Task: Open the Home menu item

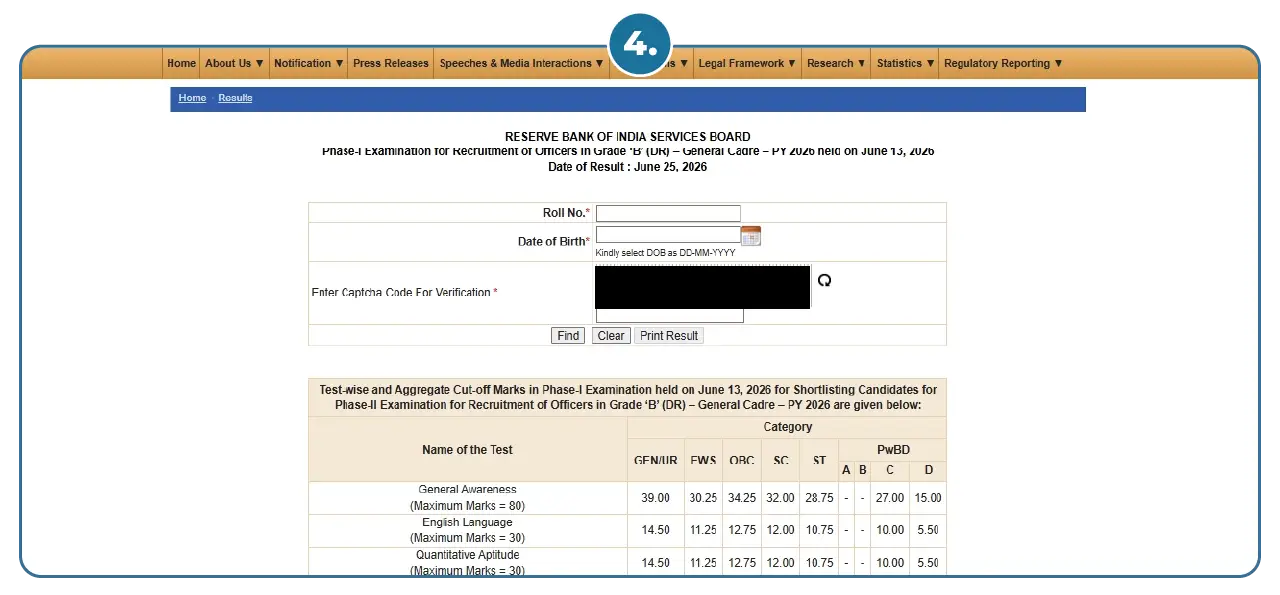Action: pyautogui.click(x=181, y=63)
